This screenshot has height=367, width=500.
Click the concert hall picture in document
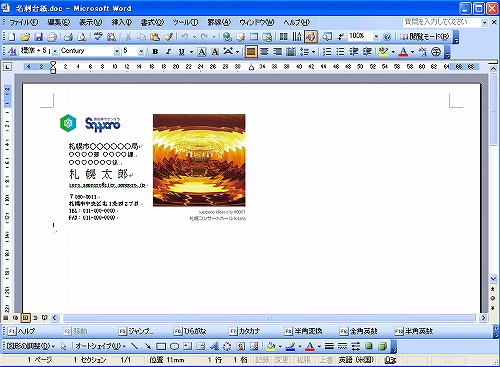pos(199,160)
